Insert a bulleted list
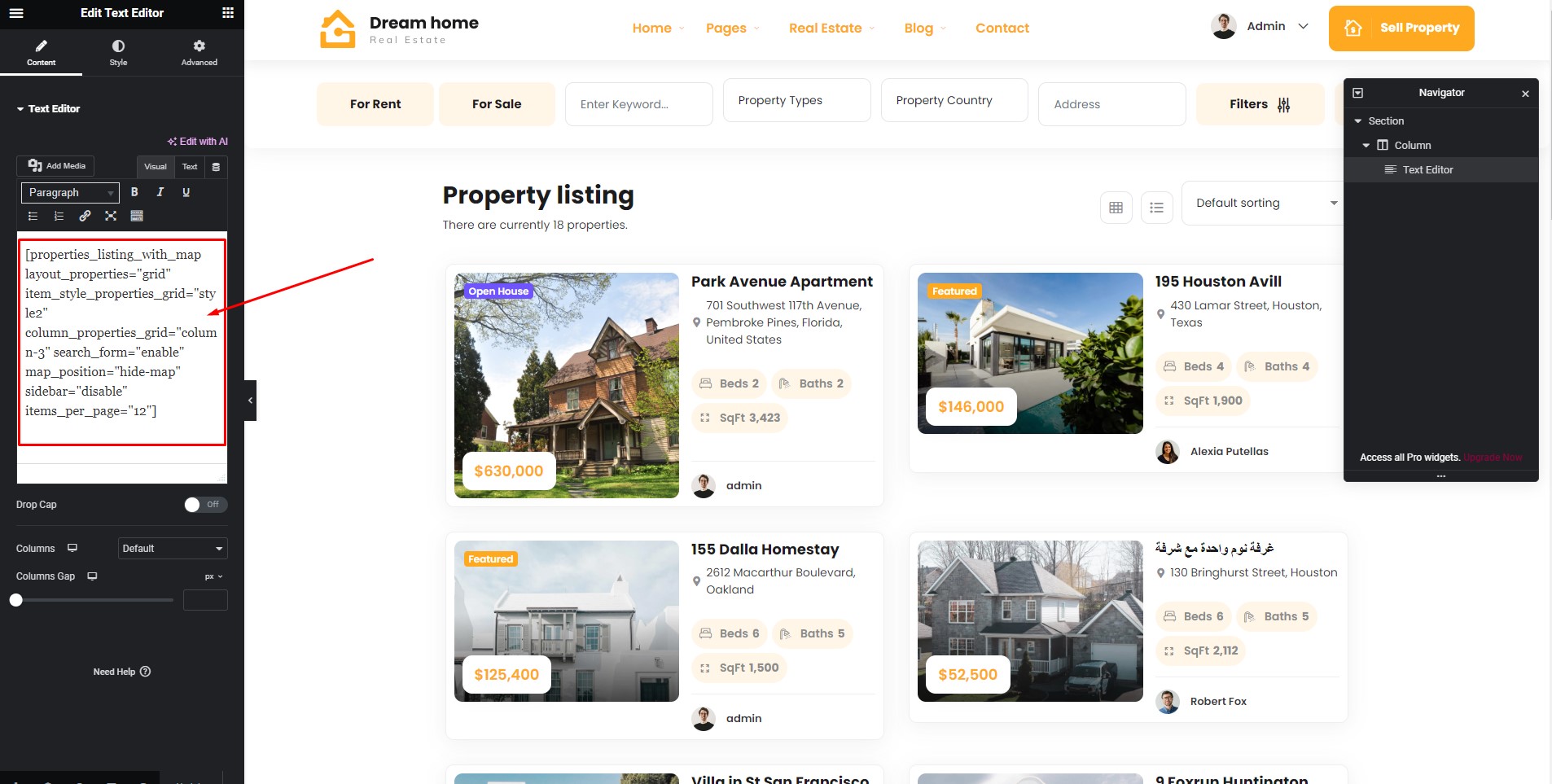 click(x=33, y=216)
